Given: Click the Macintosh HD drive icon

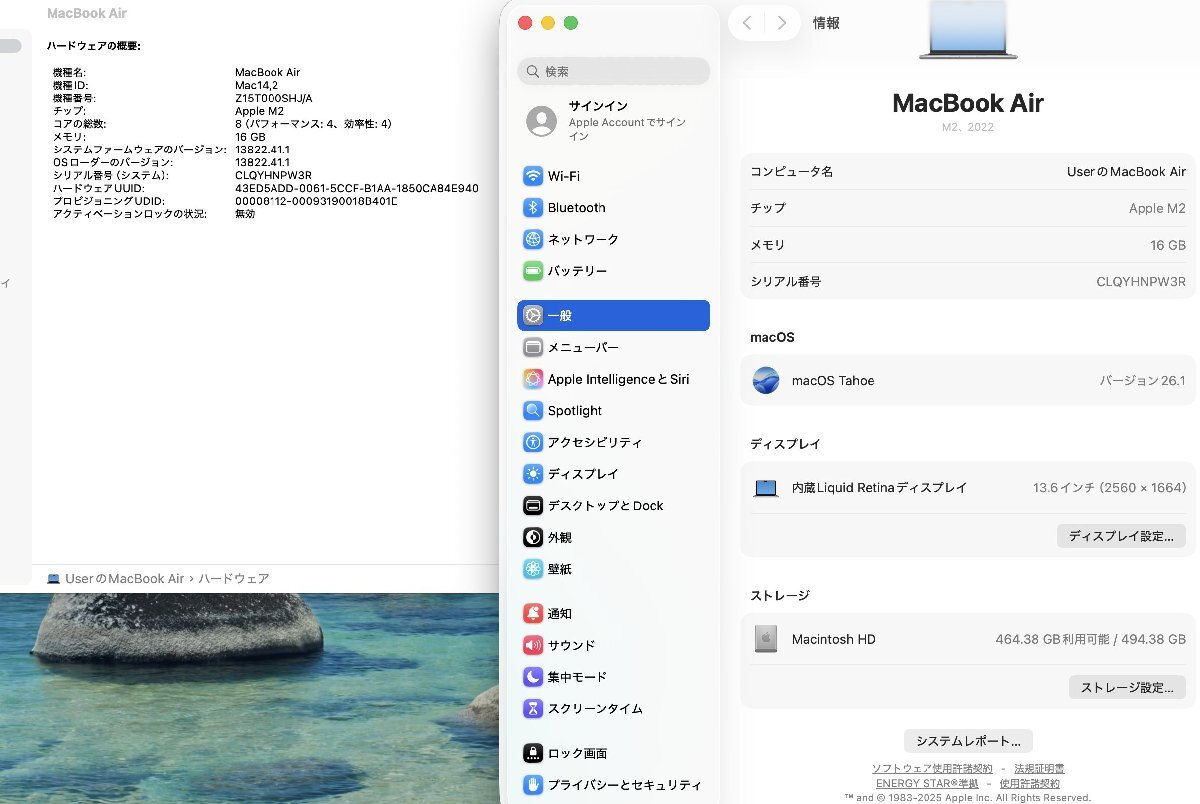Looking at the screenshot, I should pyautogui.click(x=766, y=639).
